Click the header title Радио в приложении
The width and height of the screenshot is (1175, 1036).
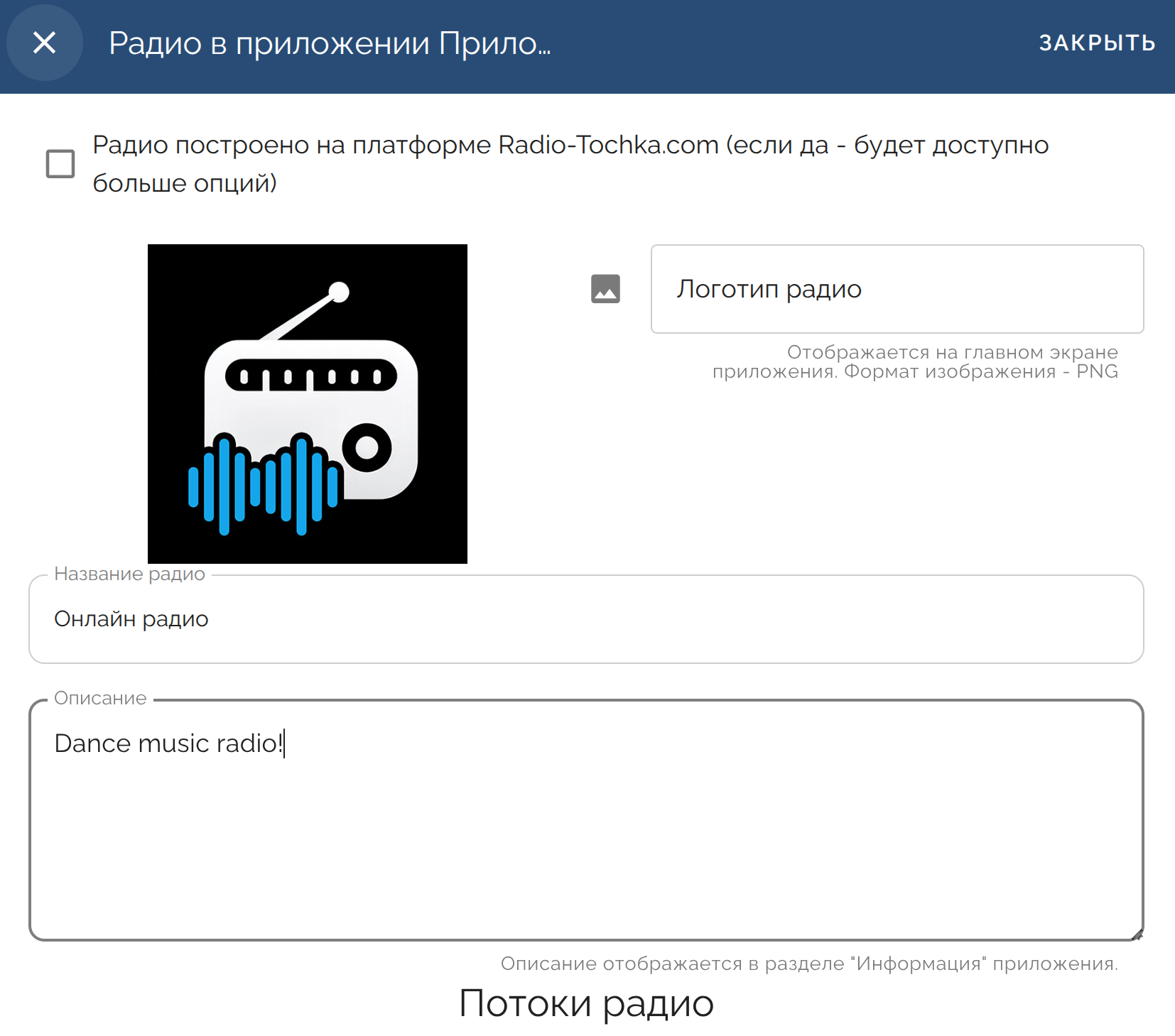(330, 43)
